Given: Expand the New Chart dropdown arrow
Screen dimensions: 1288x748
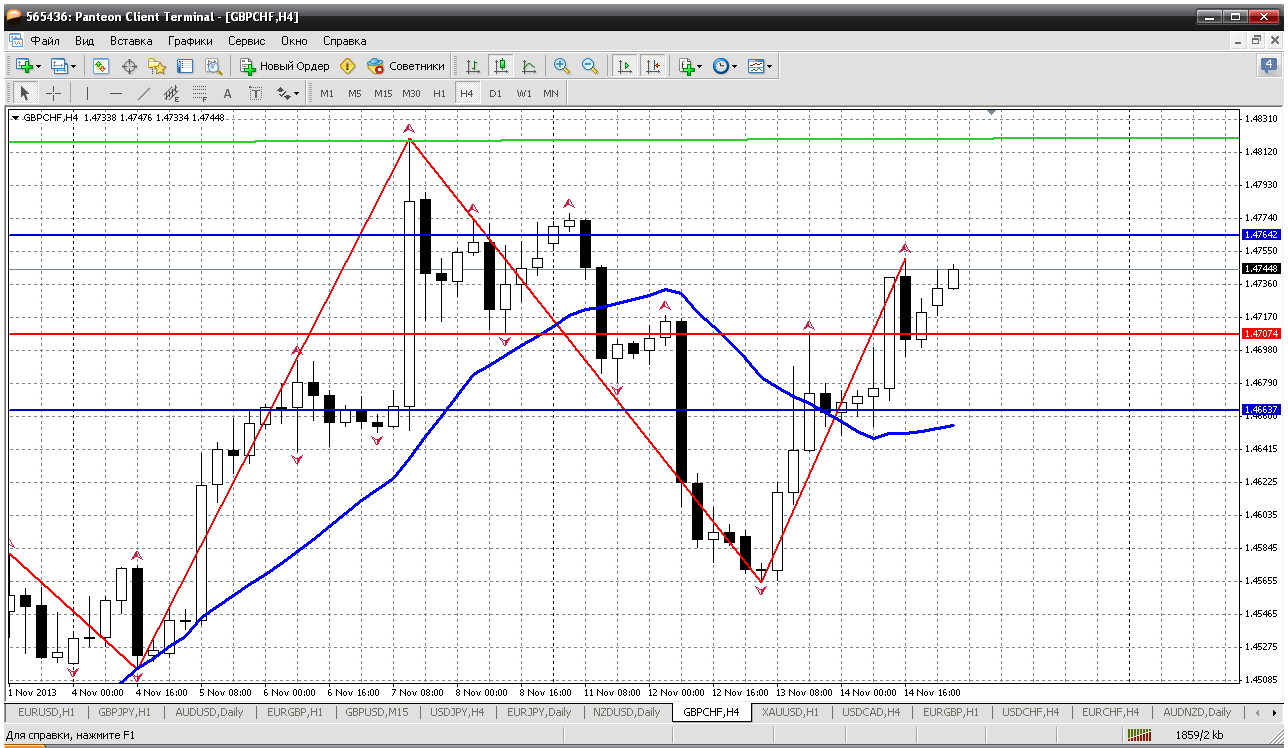Looking at the screenshot, I should [39, 66].
